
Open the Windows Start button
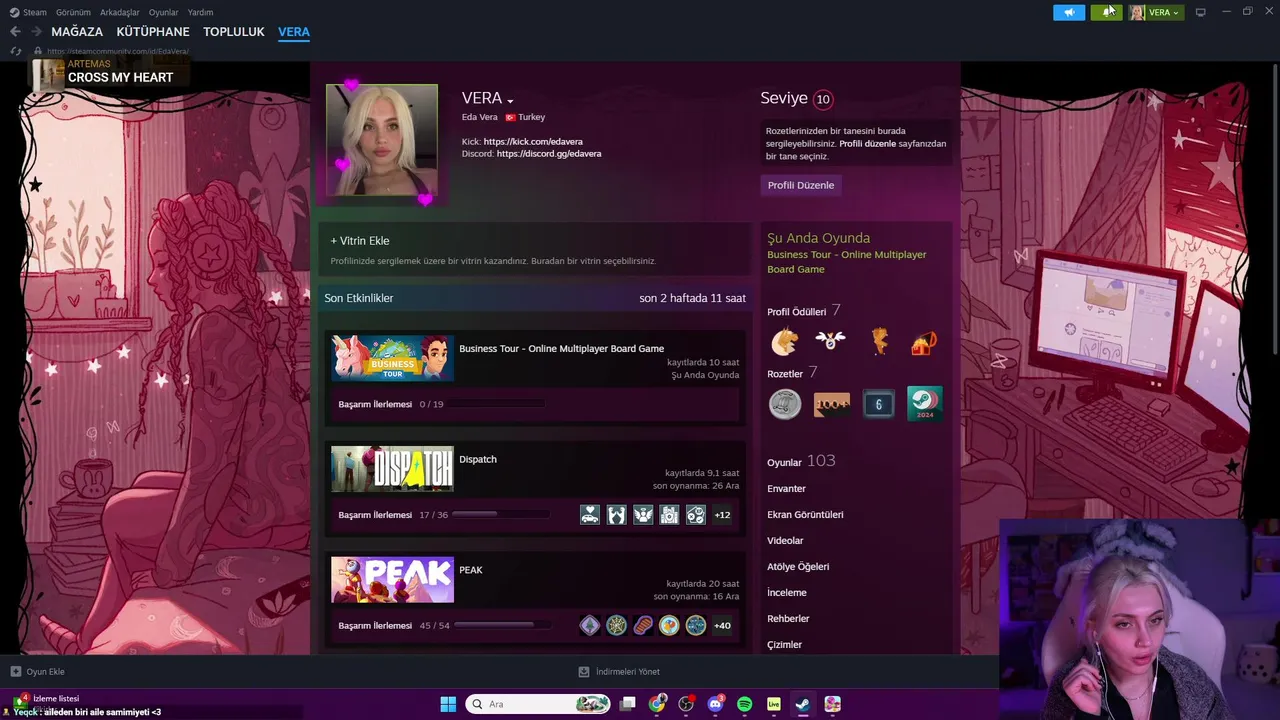coord(448,704)
